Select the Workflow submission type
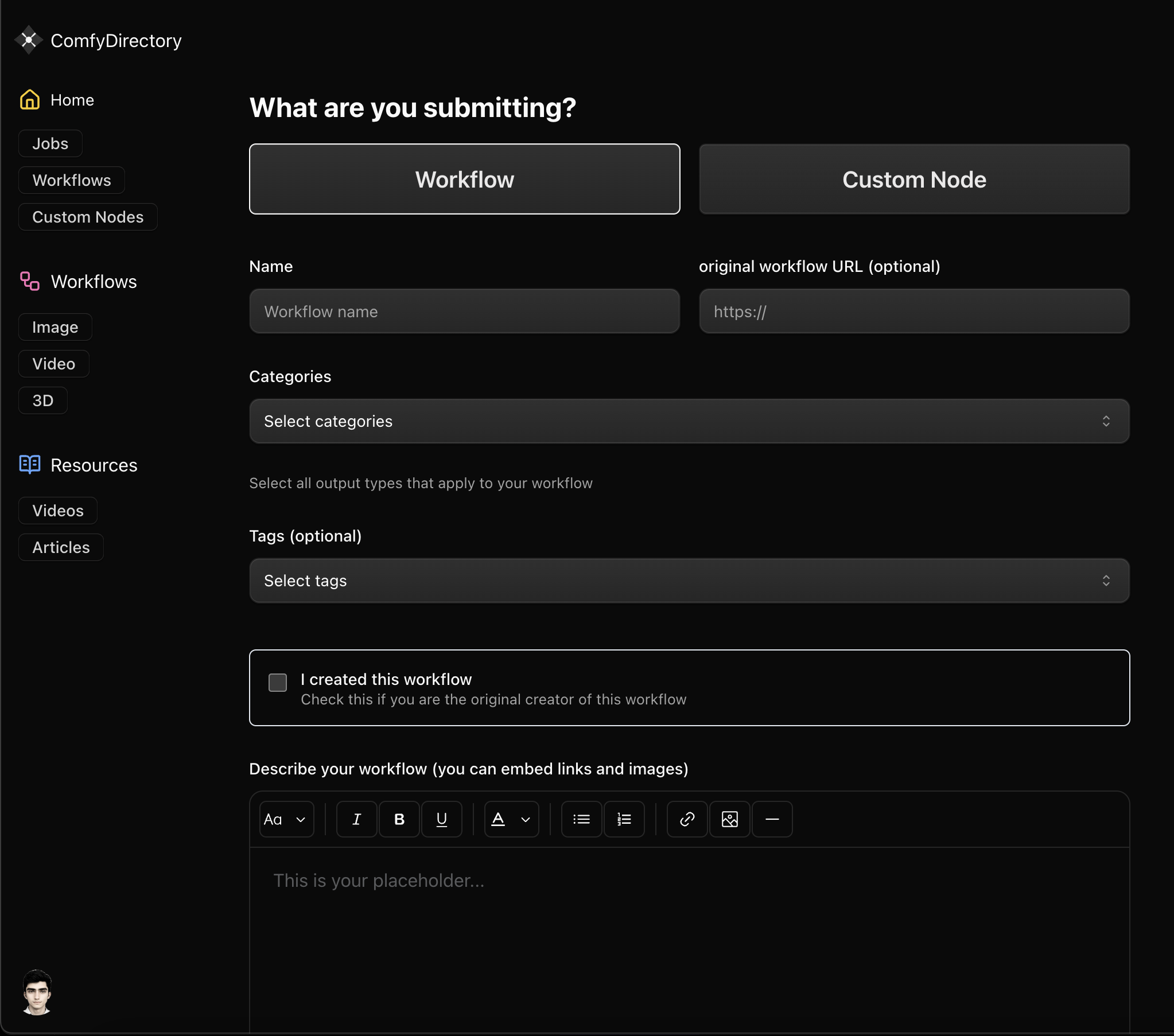Screen dimensions: 1174x1036 point(464,179)
